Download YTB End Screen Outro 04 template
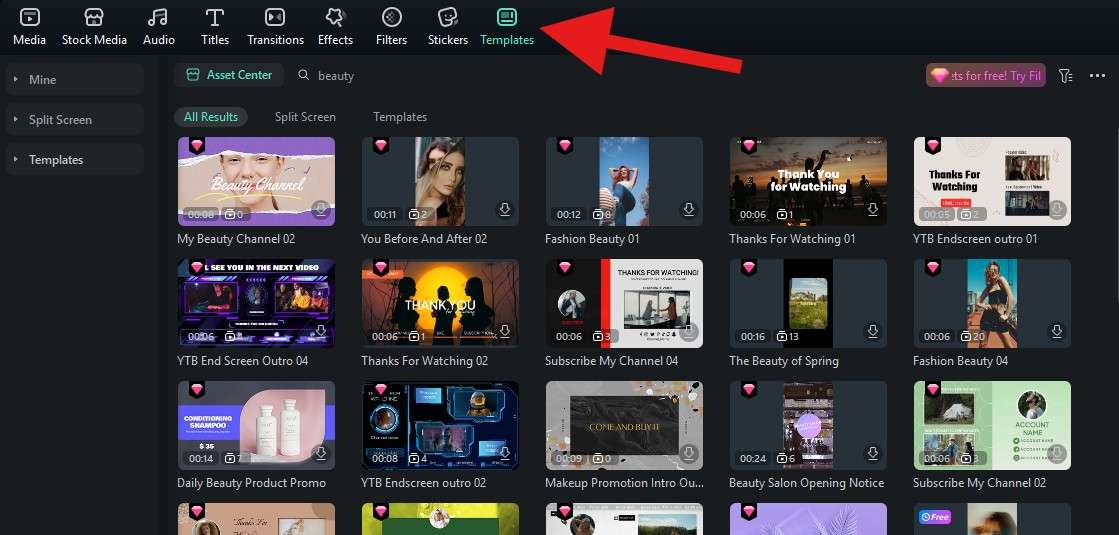1119x535 pixels. coord(321,331)
